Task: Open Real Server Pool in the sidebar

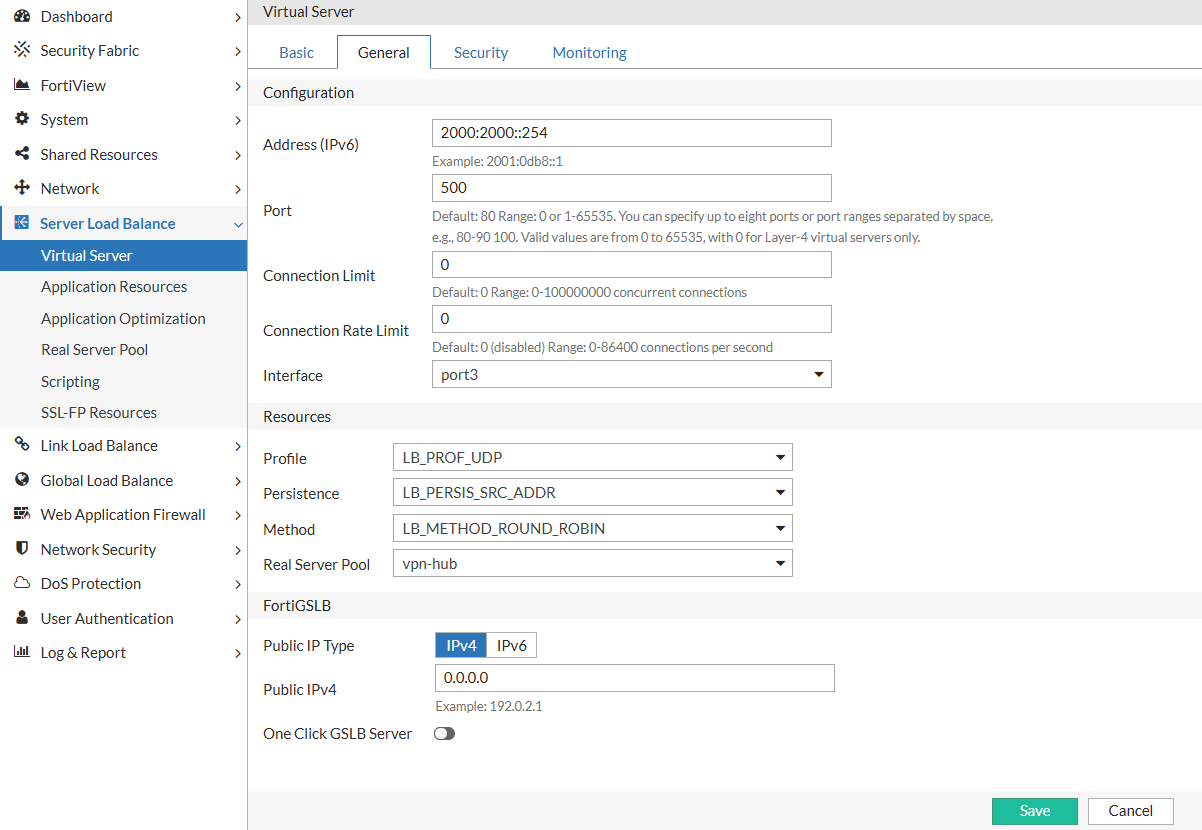Action: point(95,350)
